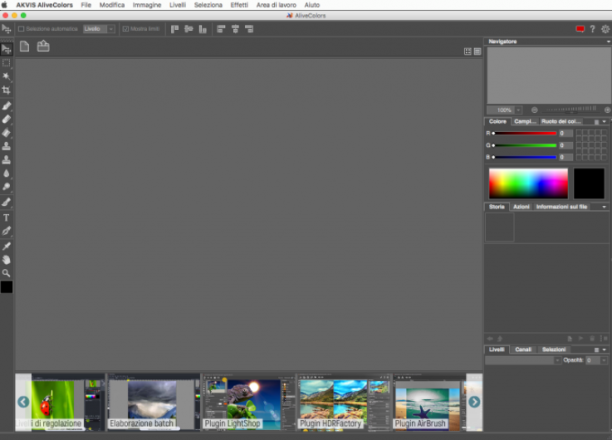Open the Plugin HDRFactory tutorial thumbnail
The width and height of the screenshot is (612, 440).
tap(344, 403)
